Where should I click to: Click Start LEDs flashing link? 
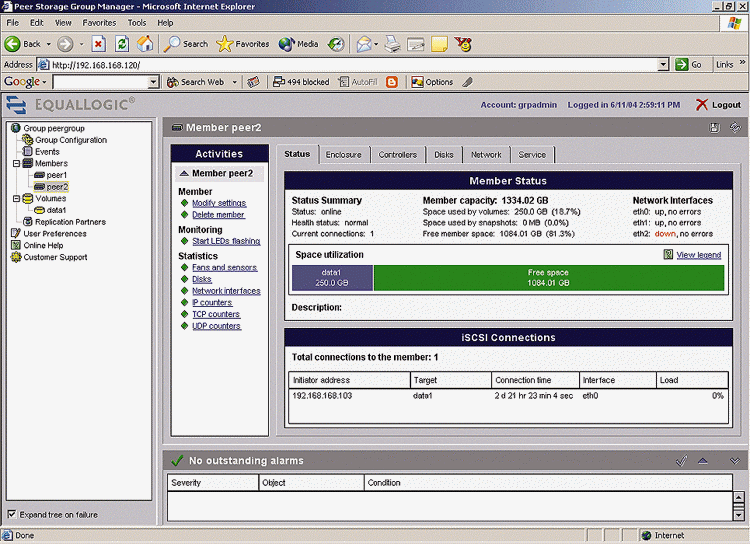tap(226, 241)
